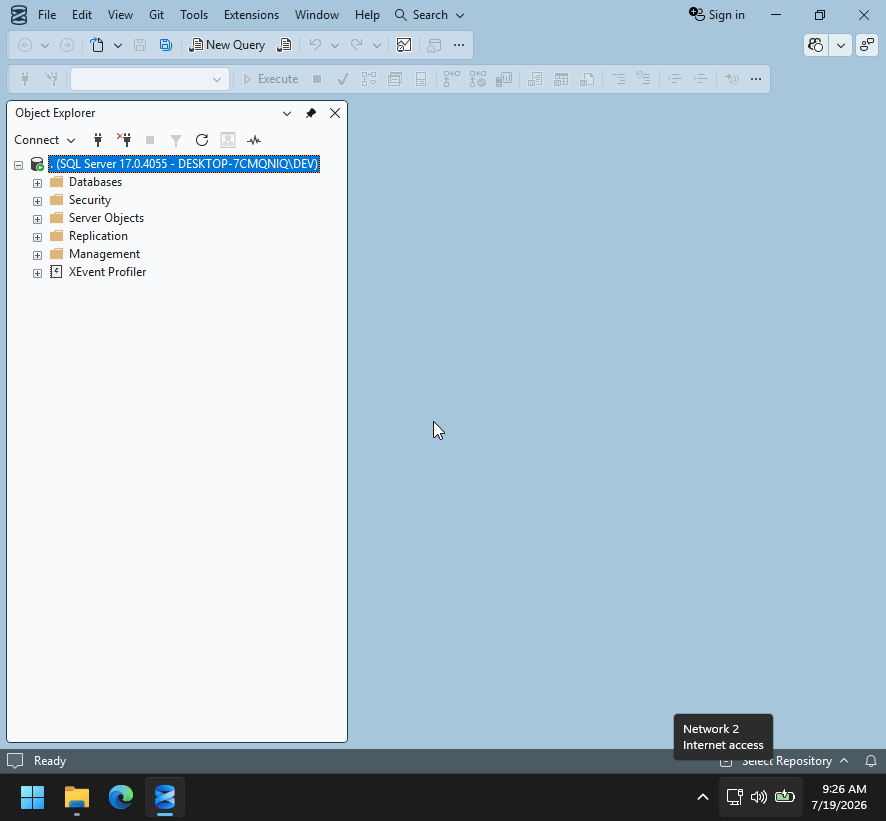The height and width of the screenshot is (821, 886).
Task: Click the Search box in the menu bar
Action: coord(429,15)
